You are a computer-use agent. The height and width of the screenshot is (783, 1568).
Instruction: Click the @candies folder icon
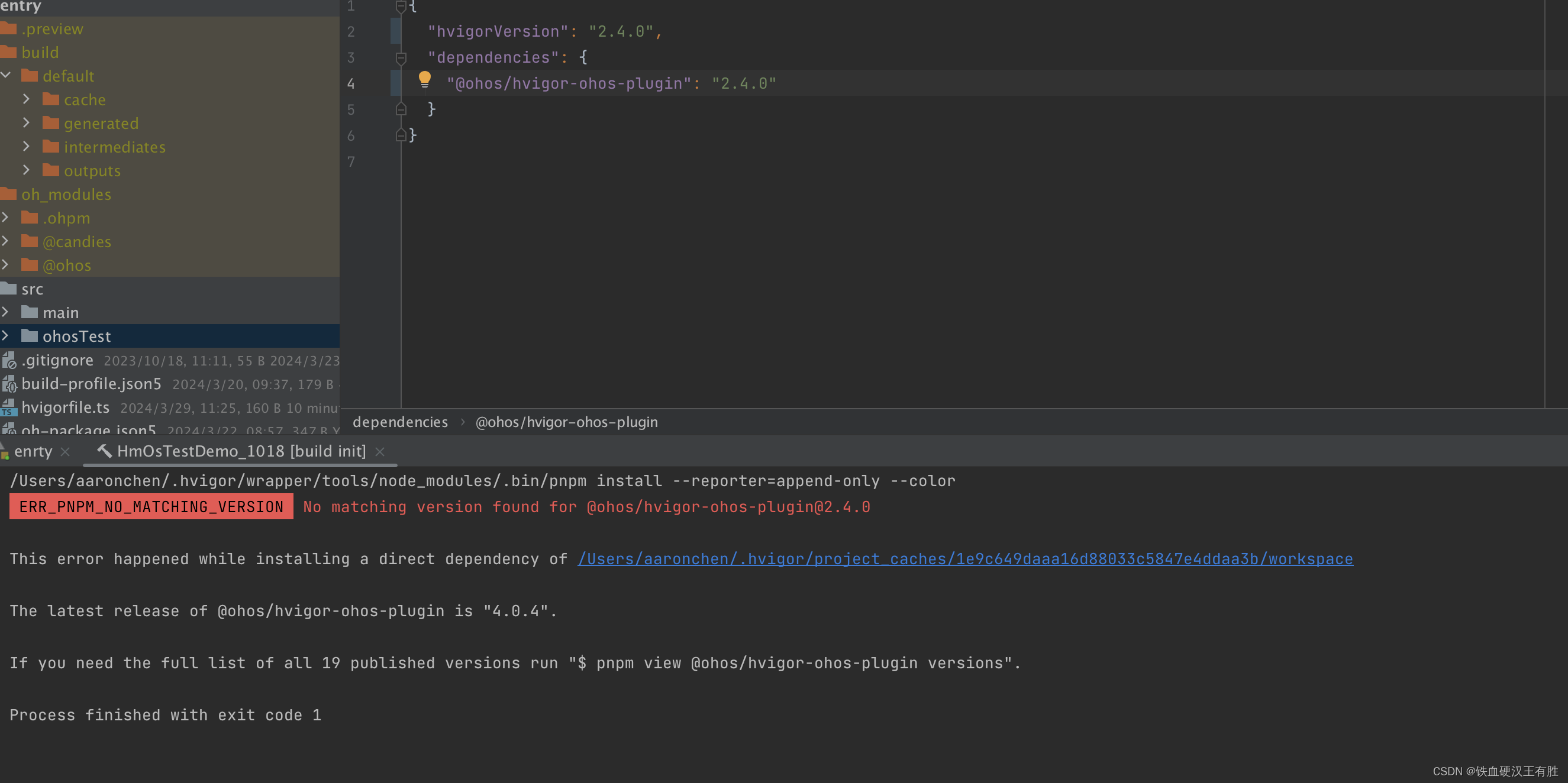(x=29, y=241)
